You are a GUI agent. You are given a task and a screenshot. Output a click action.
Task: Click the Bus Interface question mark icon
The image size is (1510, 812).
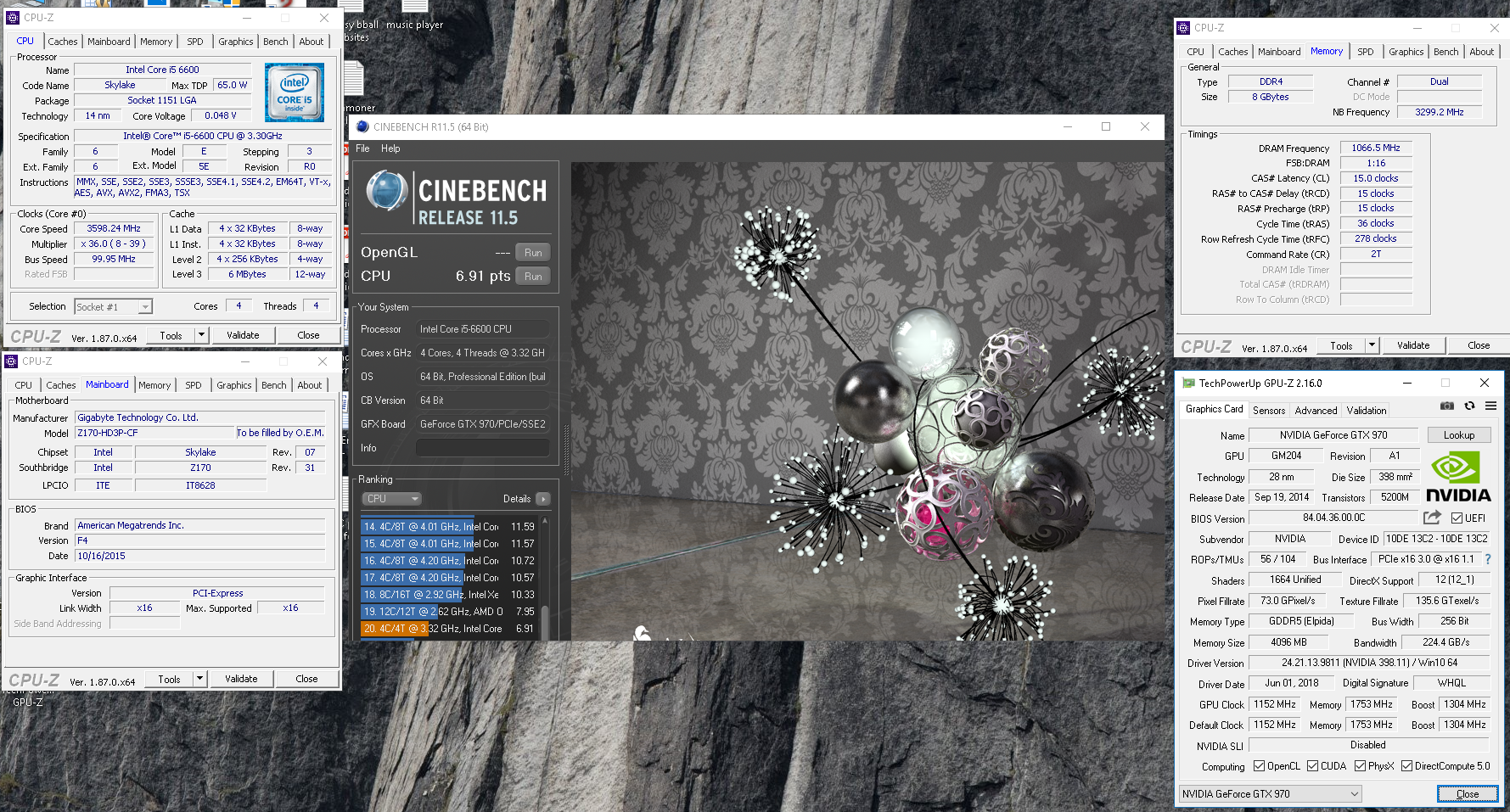click(1488, 559)
